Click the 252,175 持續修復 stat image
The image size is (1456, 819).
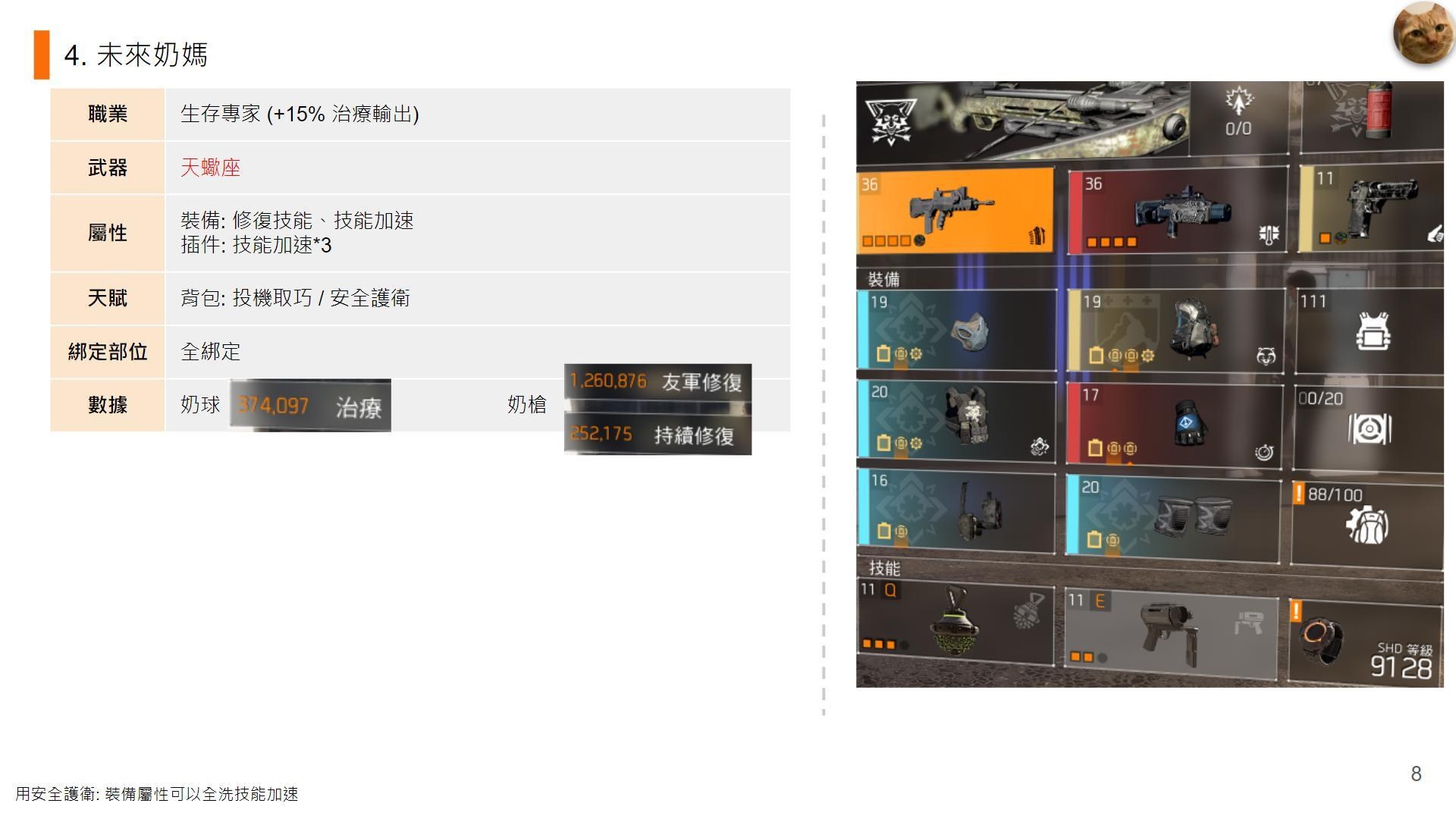coord(657,435)
